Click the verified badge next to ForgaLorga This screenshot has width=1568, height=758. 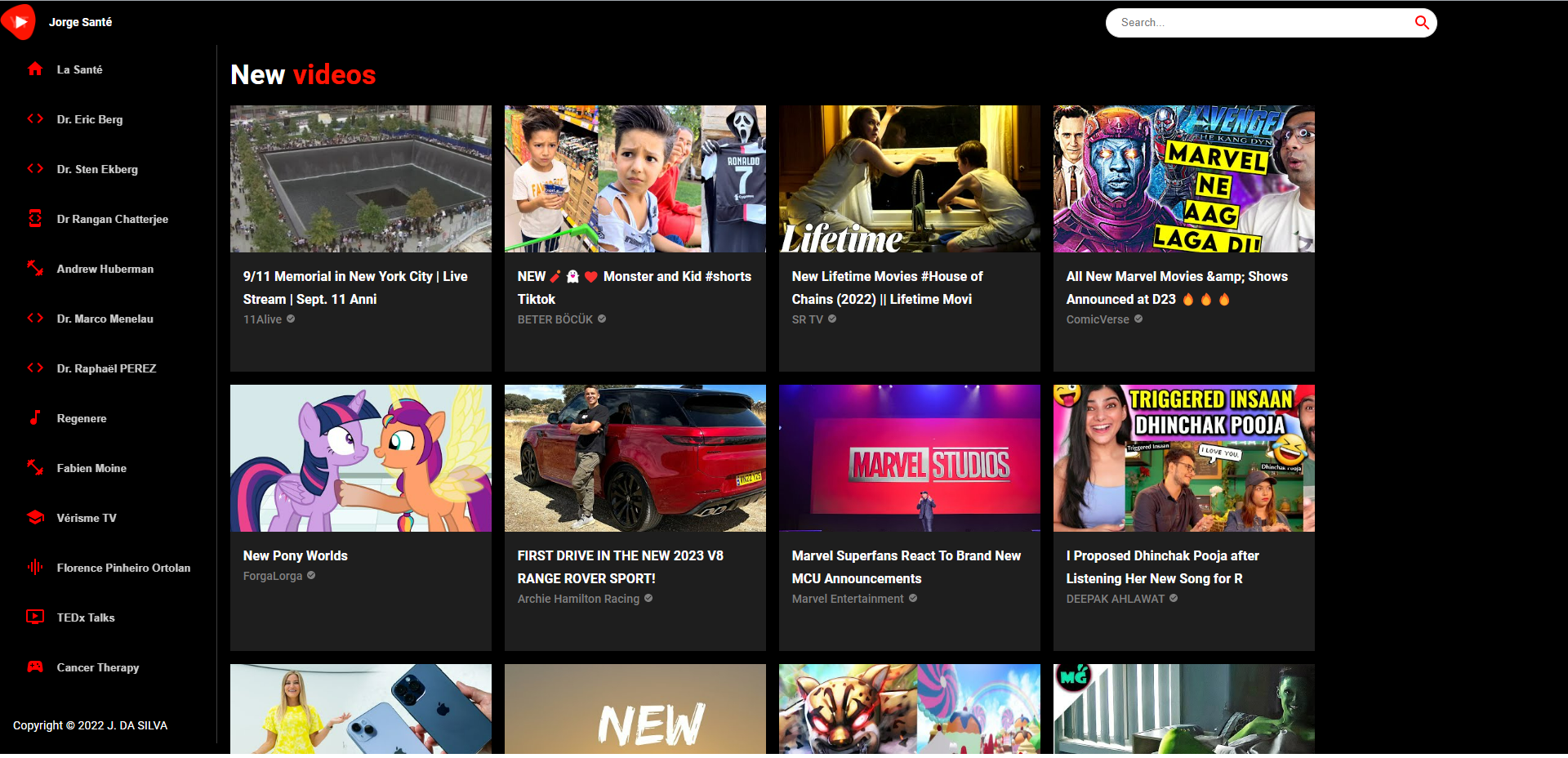pyautogui.click(x=311, y=575)
